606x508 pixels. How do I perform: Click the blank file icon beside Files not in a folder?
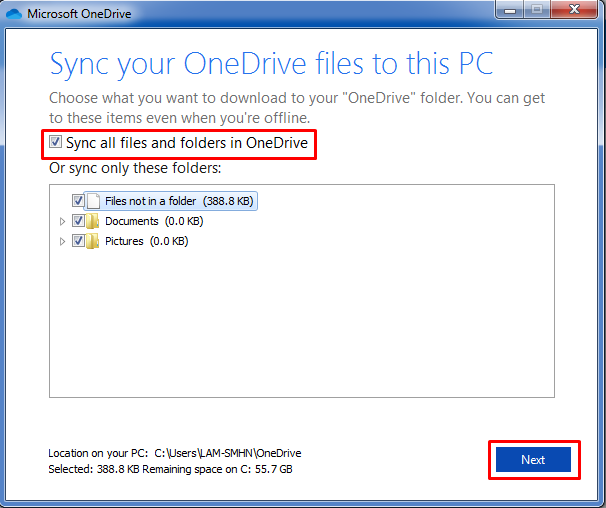click(93, 201)
